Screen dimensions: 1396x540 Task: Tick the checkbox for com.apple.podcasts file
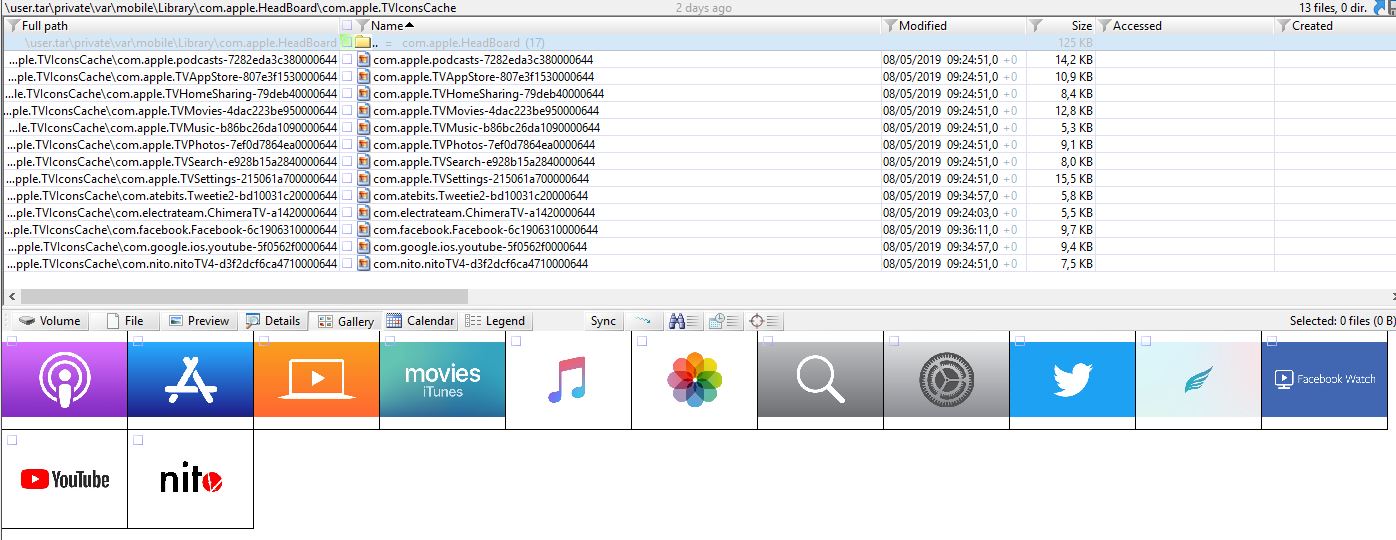point(346,60)
